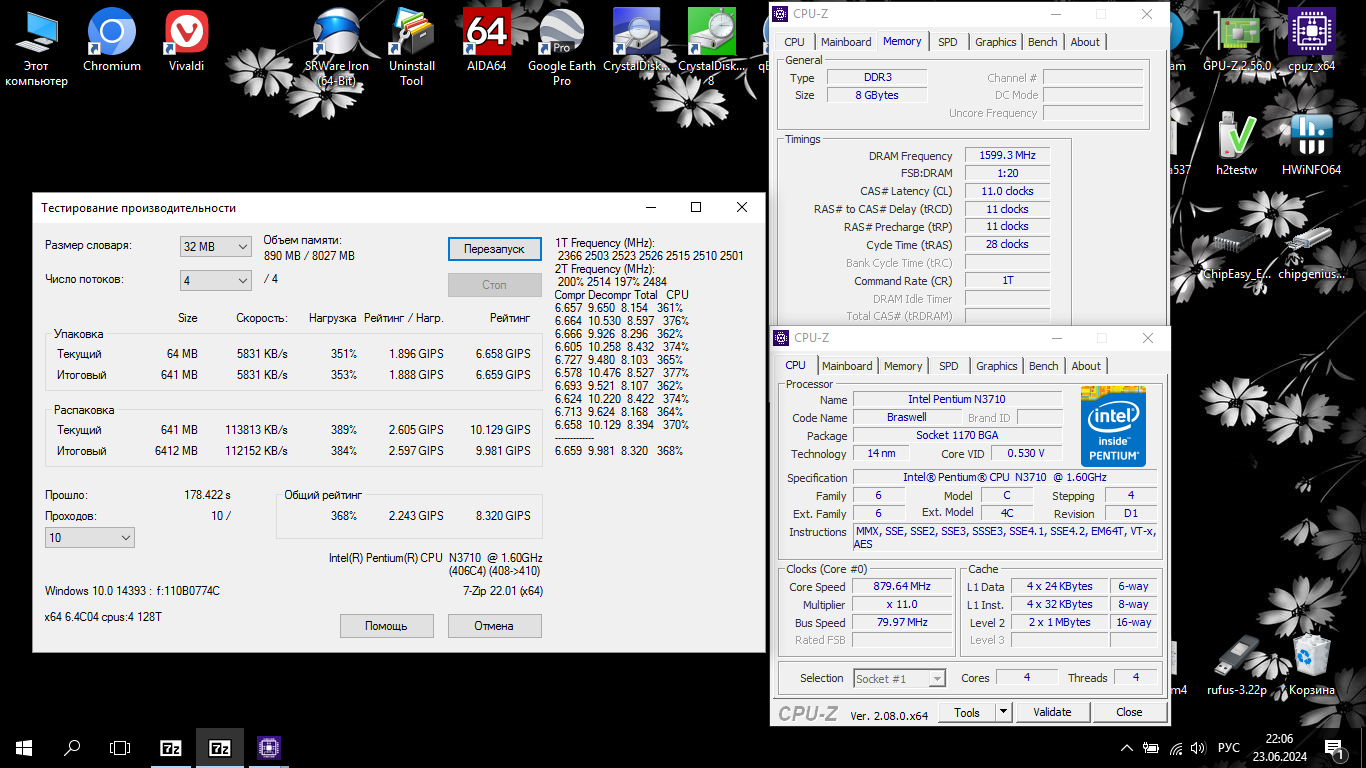
Task: Select Bench tab in upper CPU-Z window
Action: point(1043,42)
